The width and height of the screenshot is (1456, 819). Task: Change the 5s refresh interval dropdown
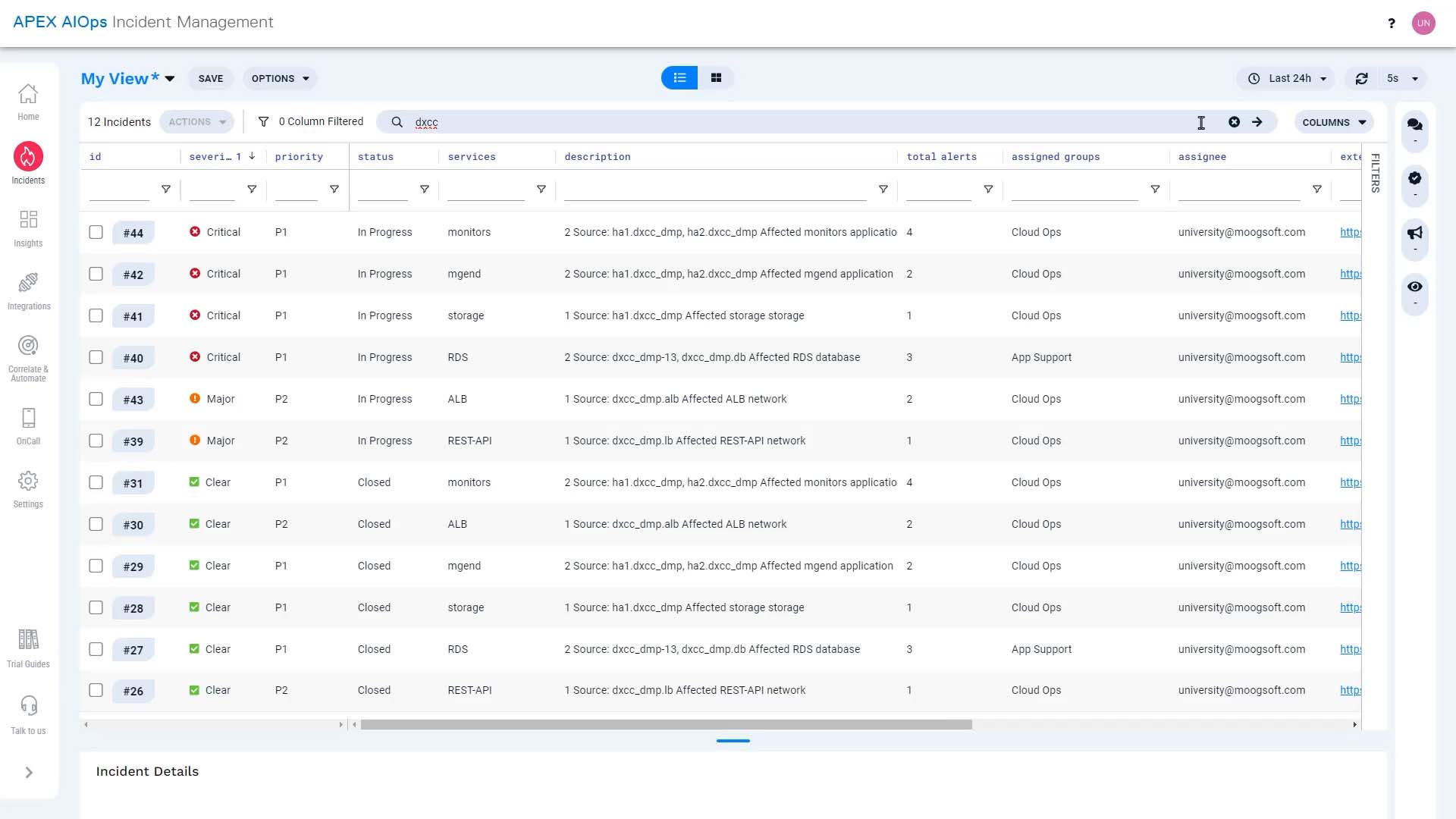[1402, 79]
